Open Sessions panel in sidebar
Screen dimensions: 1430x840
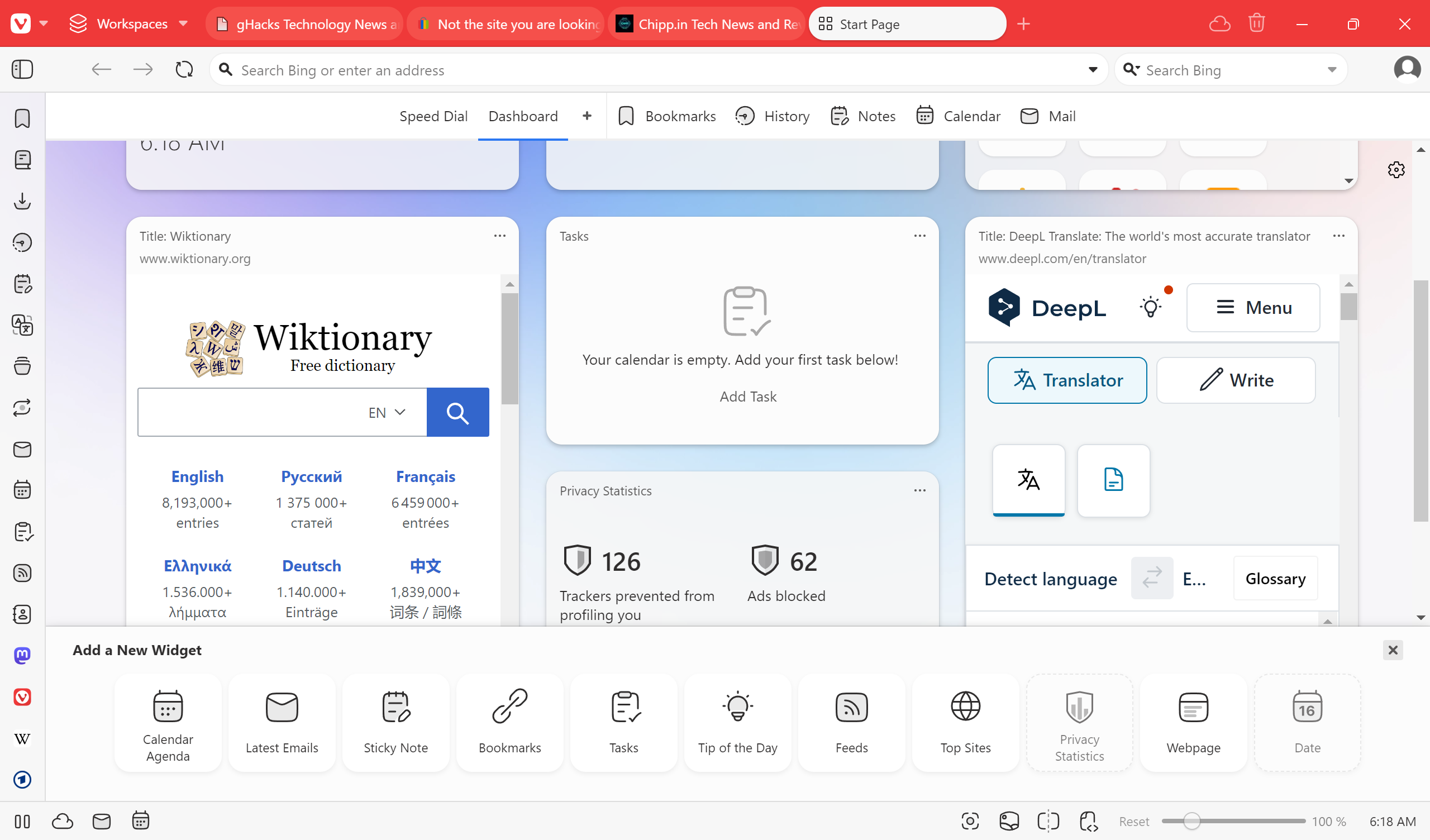tap(22, 408)
